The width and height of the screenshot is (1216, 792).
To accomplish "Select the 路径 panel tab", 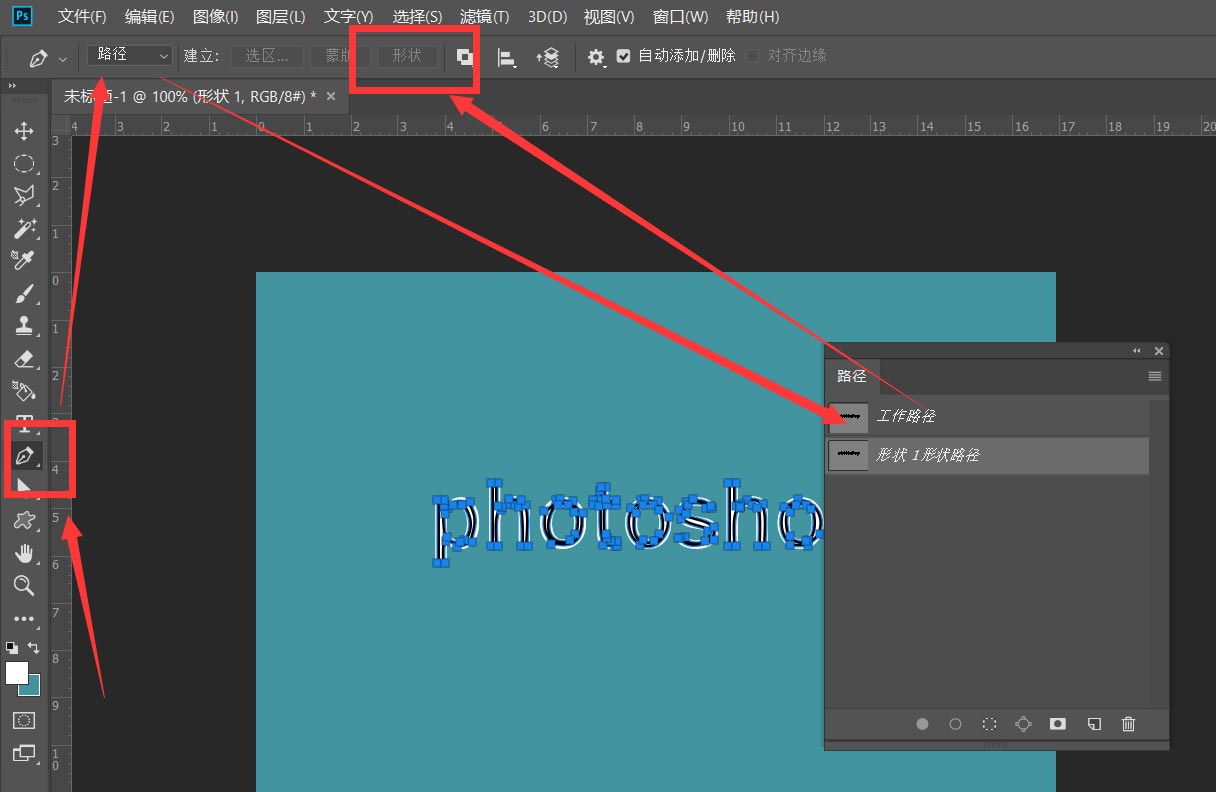I will click(852, 376).
